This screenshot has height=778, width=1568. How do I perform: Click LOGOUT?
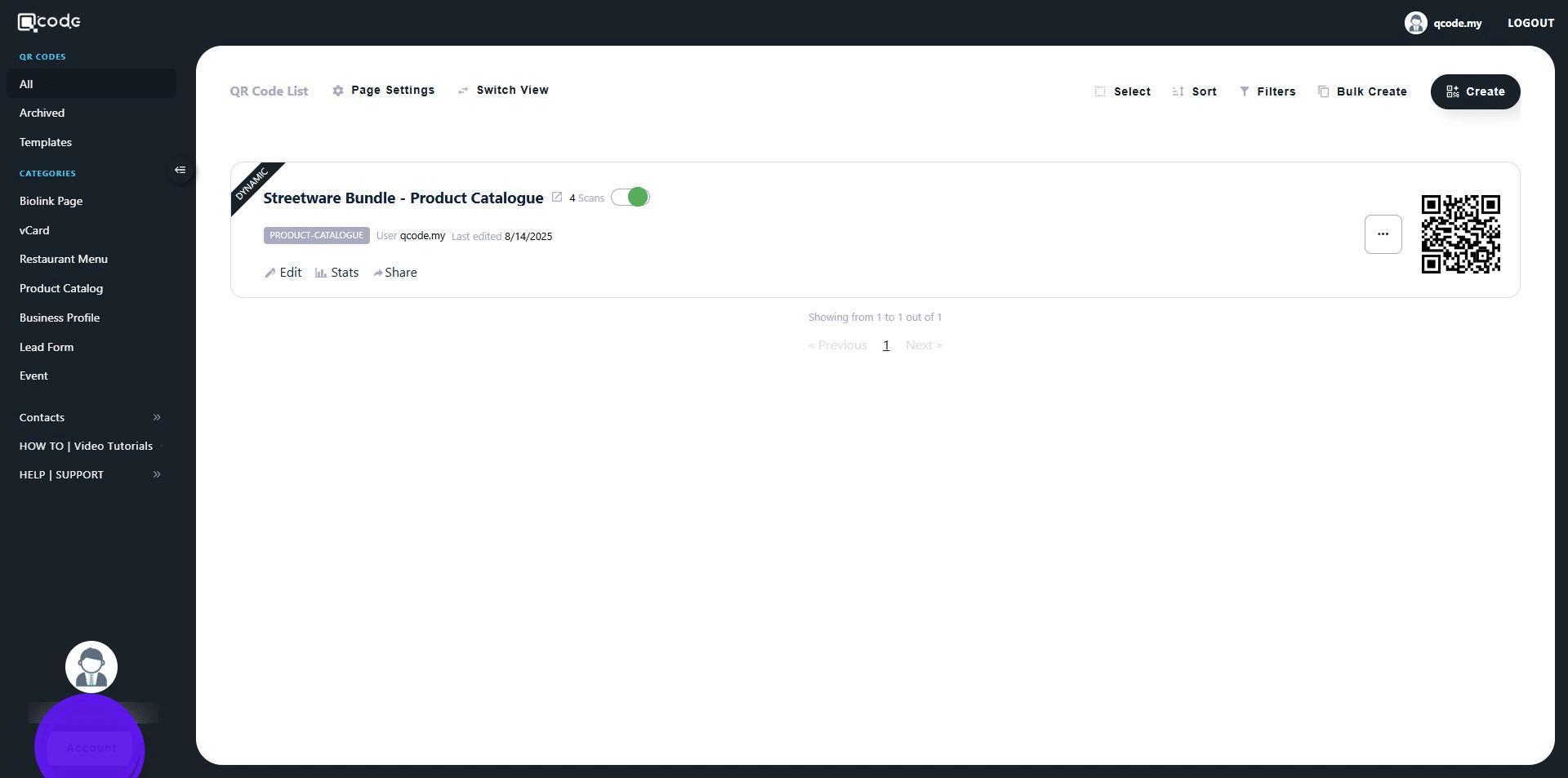1530,23
